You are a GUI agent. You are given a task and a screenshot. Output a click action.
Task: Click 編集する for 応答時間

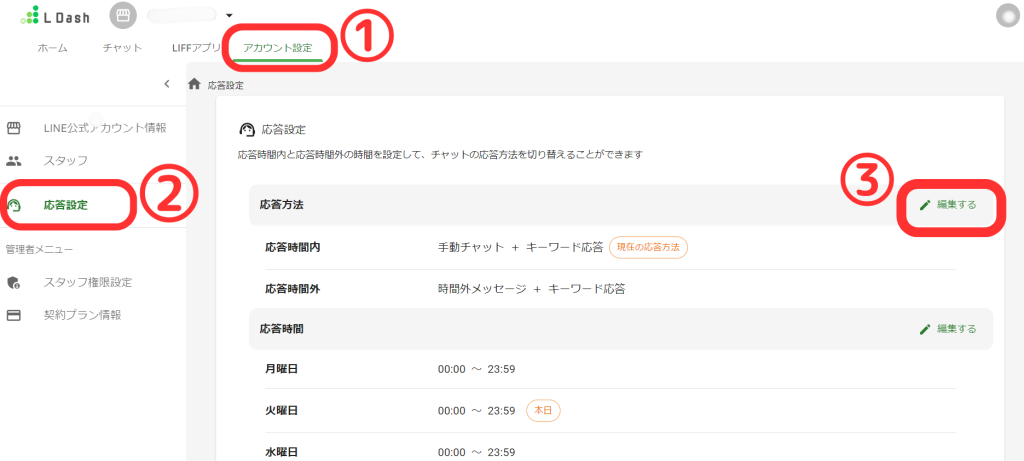pyautogui.click(x=948, y=328)
